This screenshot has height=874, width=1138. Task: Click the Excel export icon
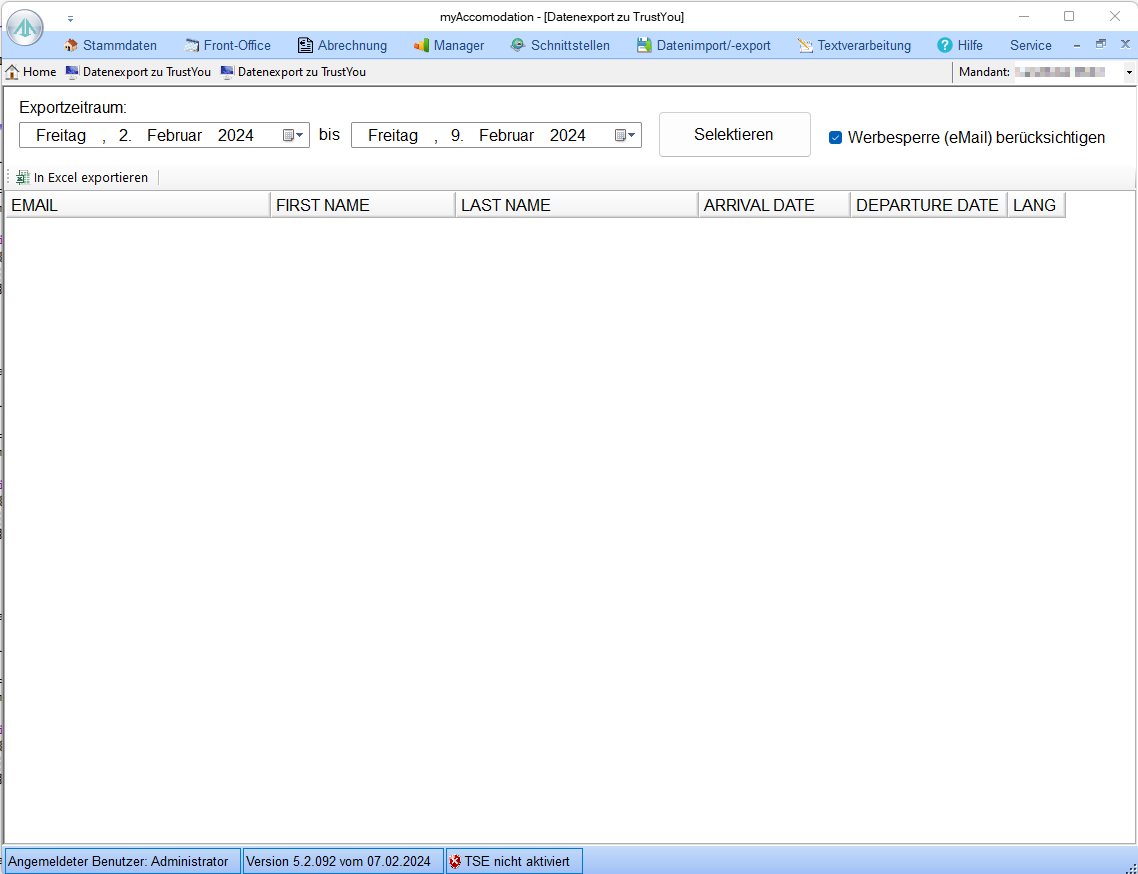[23, 177]
